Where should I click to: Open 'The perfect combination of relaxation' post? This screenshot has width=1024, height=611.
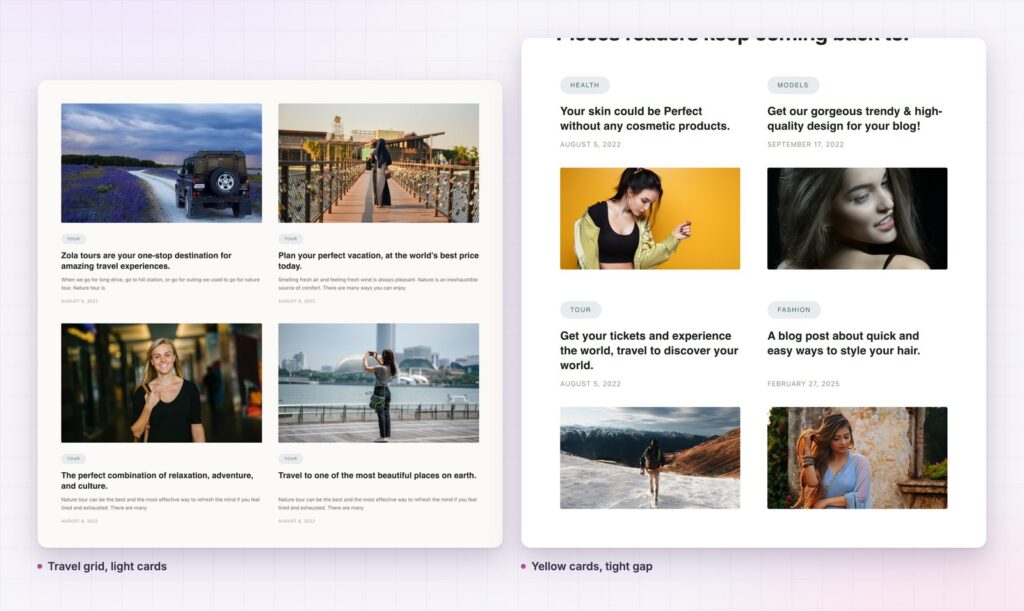157,480
